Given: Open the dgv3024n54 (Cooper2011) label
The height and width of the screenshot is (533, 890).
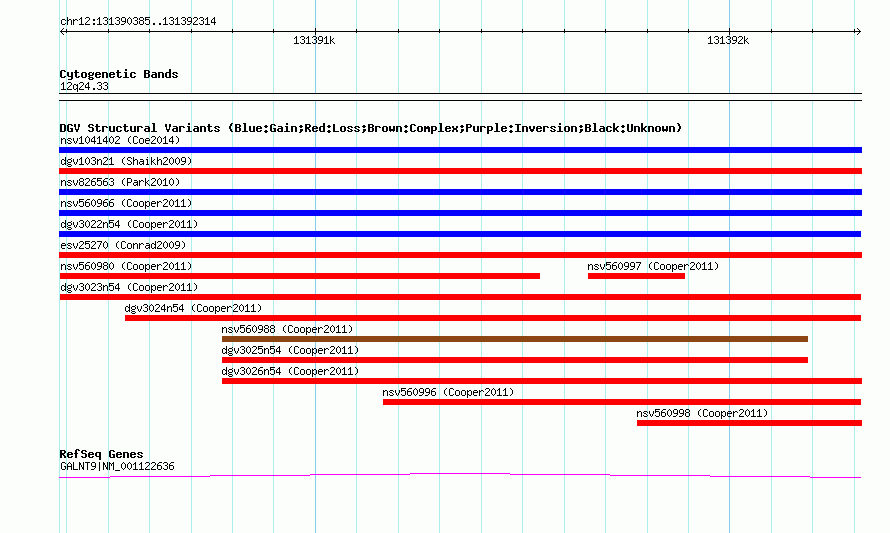Looking at the screenshot, I should click(x=193, y=308).
